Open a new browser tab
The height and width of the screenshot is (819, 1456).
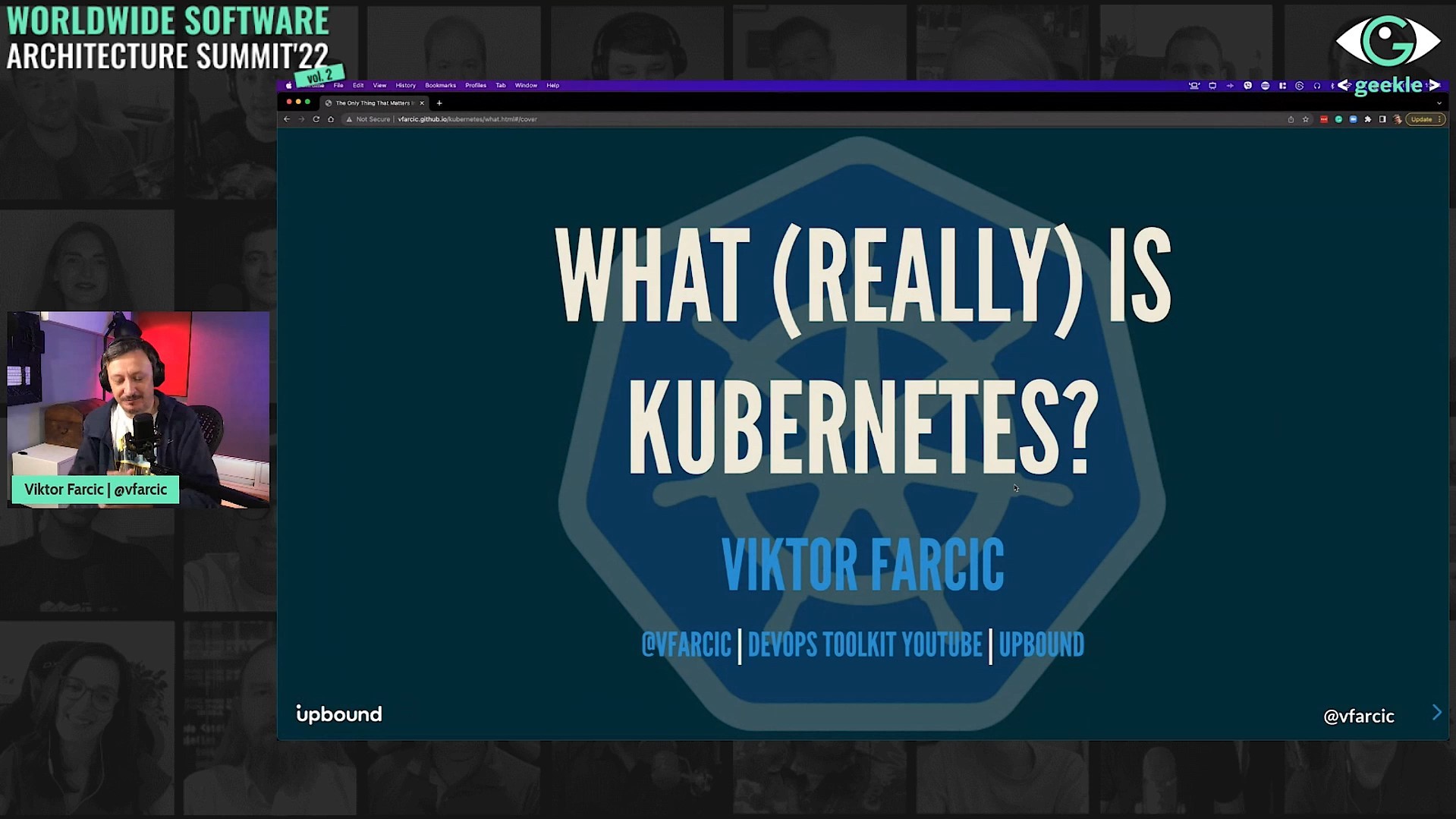pyautogui.click(x=439, y=103)
